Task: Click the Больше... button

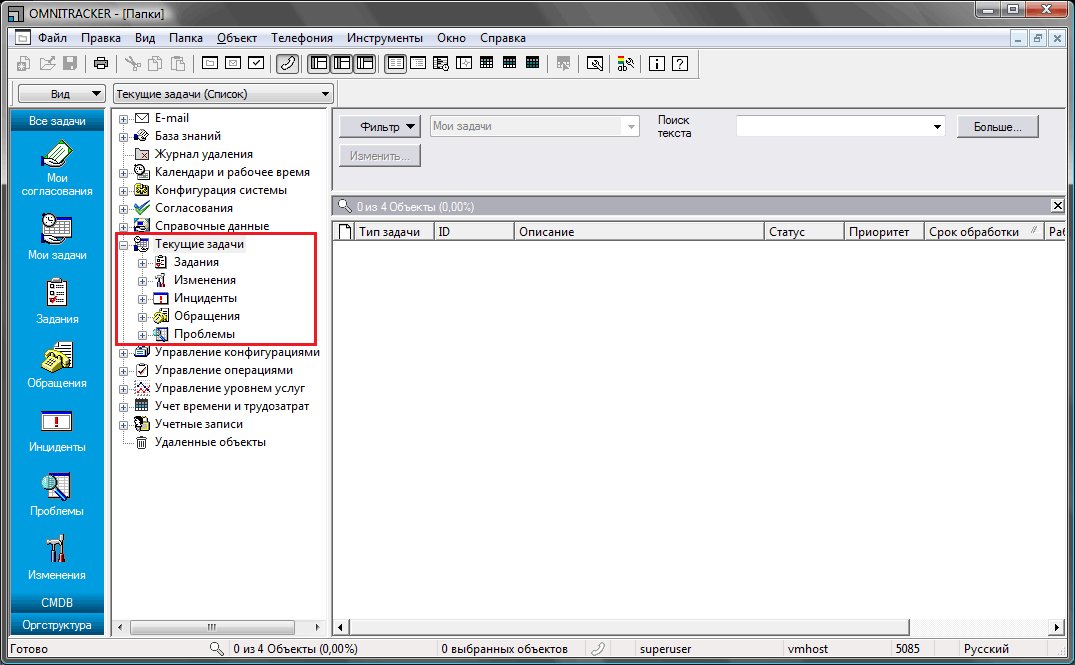Action: tap(997, 127)
